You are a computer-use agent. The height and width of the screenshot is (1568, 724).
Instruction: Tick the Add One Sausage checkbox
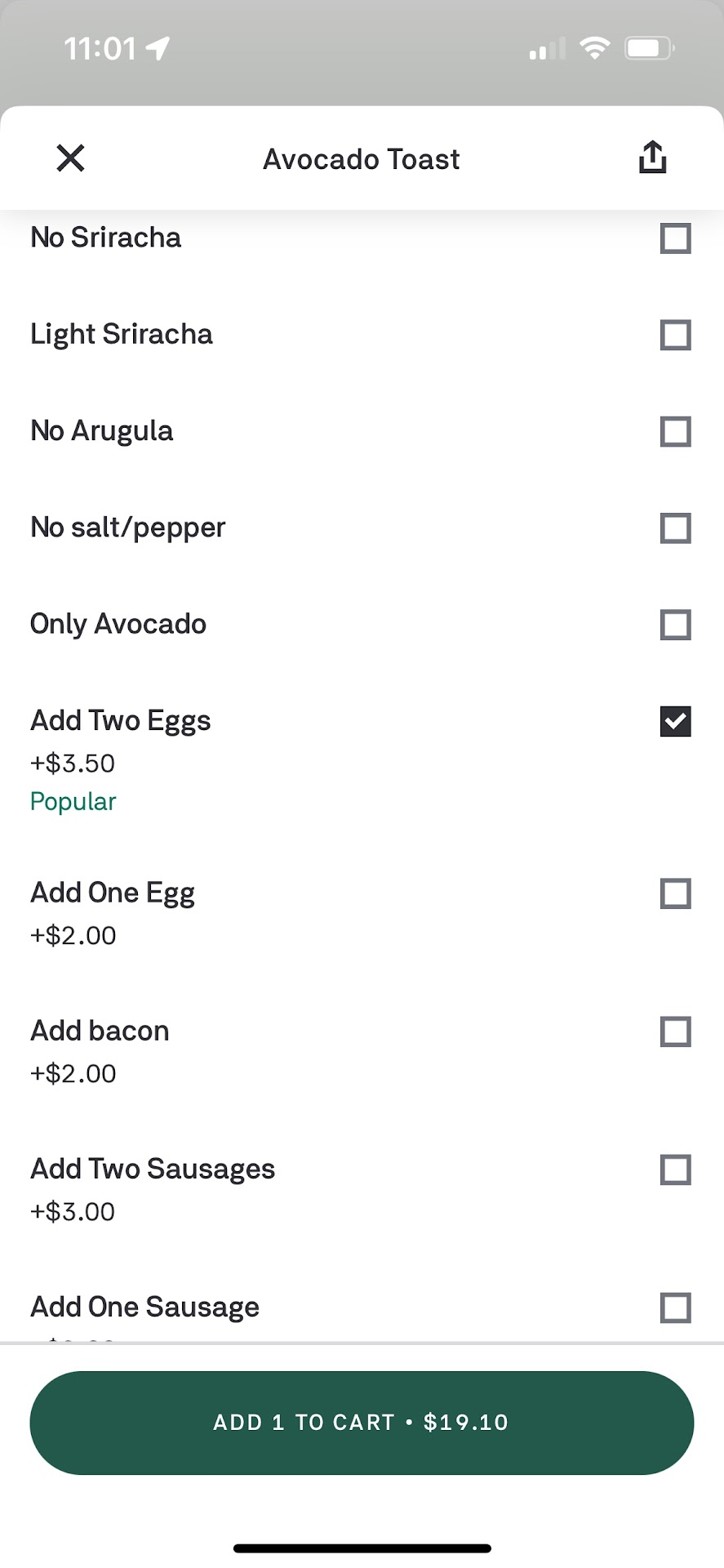click(675, 1307)
